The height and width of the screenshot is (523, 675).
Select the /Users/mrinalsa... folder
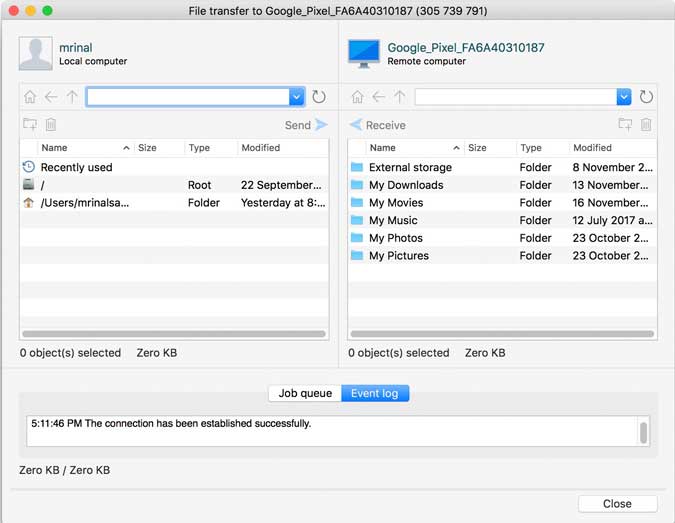pos(174,202)
